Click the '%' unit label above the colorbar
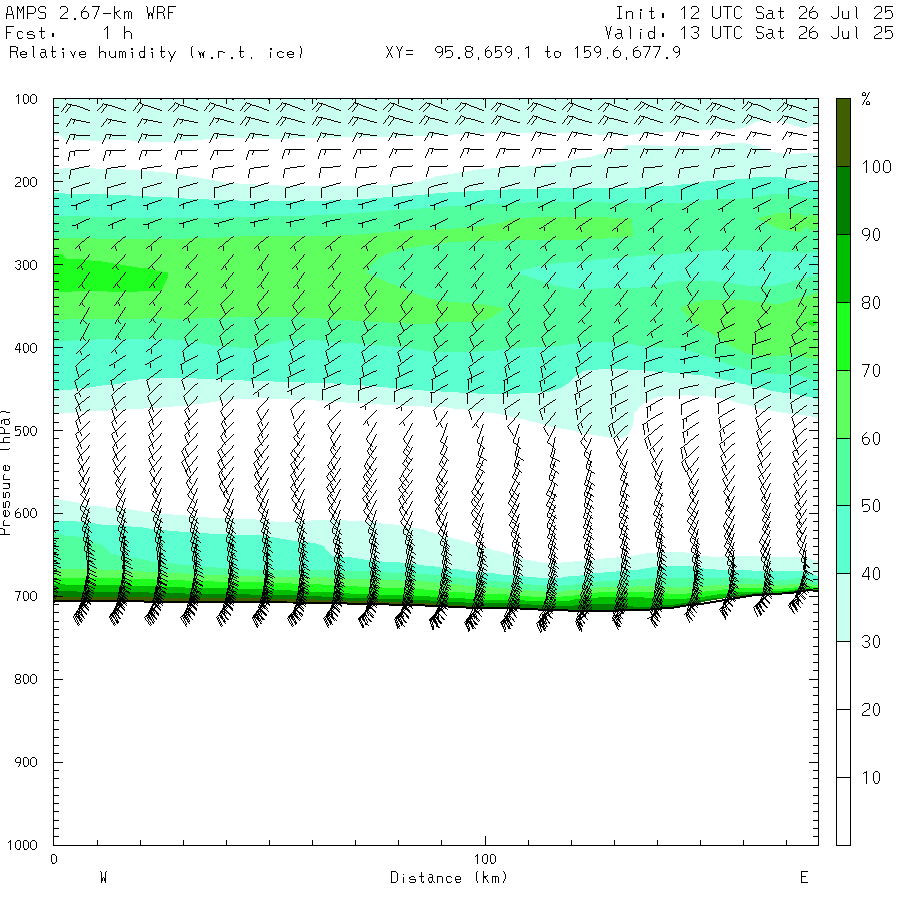This screenshot has width=900, height=900. [x=866, y=99]
